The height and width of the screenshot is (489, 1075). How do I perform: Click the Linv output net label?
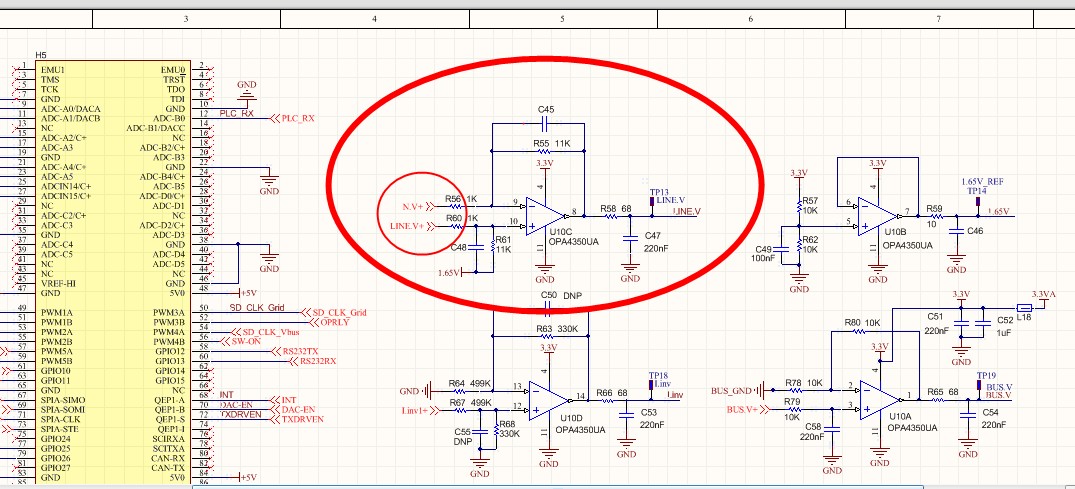(675, 396)
